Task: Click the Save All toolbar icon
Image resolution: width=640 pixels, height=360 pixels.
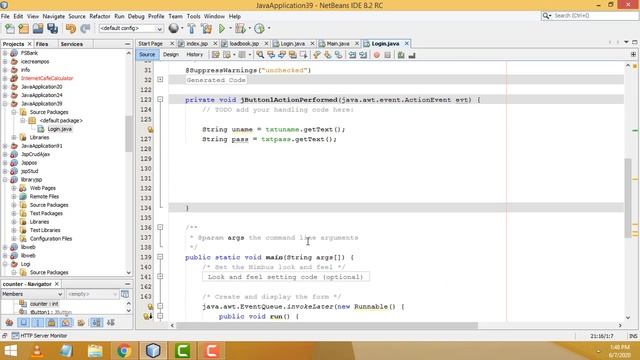Action: 53,28
